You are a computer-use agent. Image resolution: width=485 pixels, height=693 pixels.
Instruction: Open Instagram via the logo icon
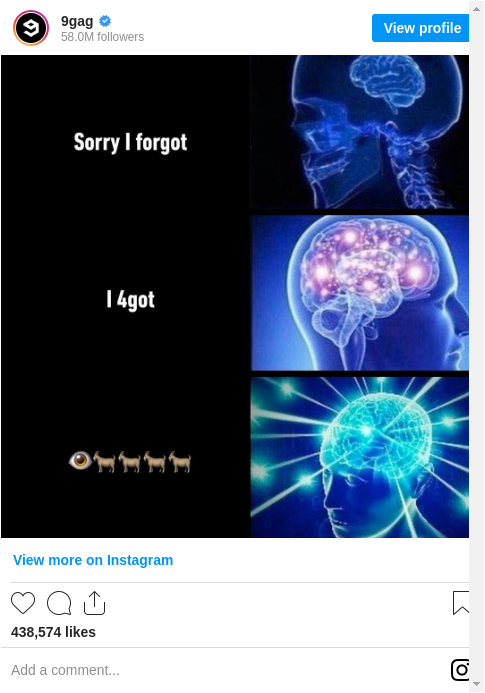(460, 670)
